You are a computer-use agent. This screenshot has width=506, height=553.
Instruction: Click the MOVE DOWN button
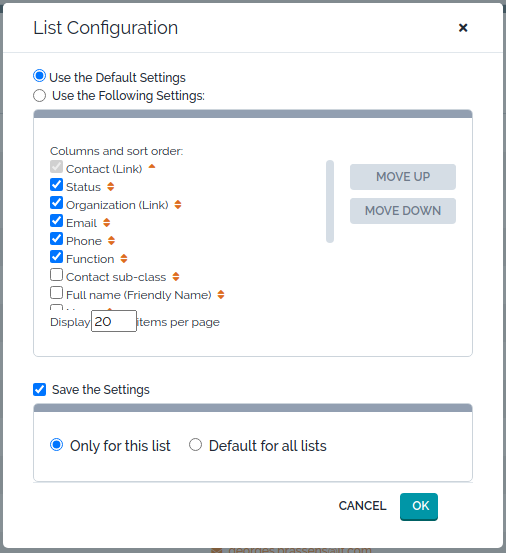403,211
